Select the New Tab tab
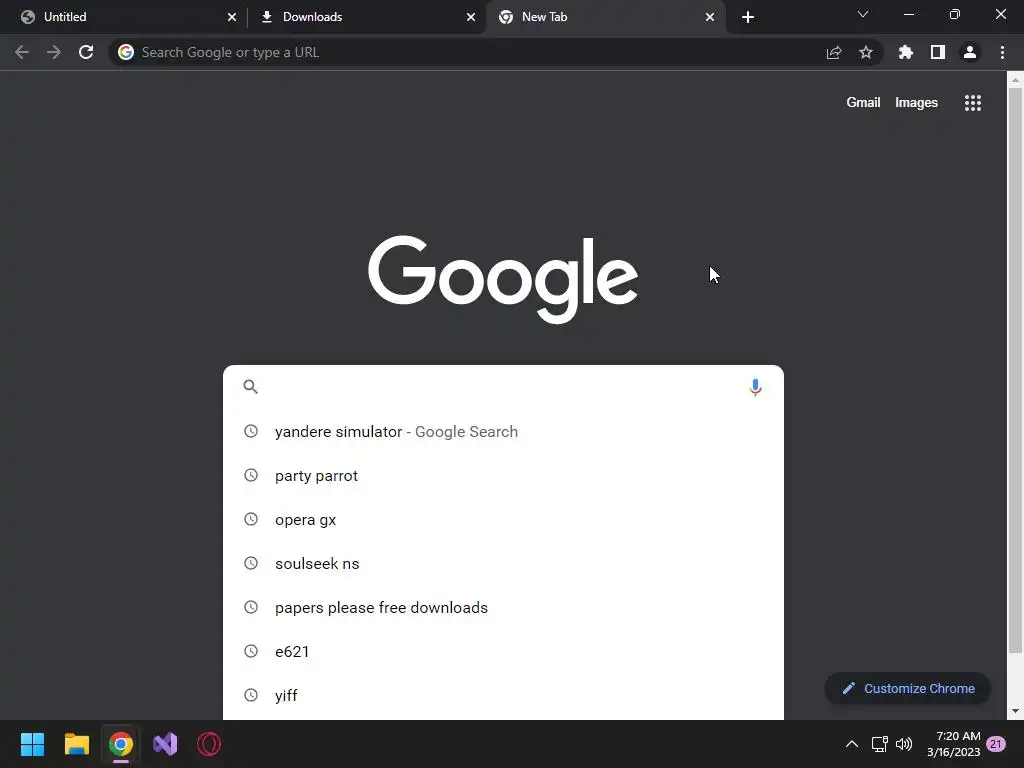 point(605,17)
